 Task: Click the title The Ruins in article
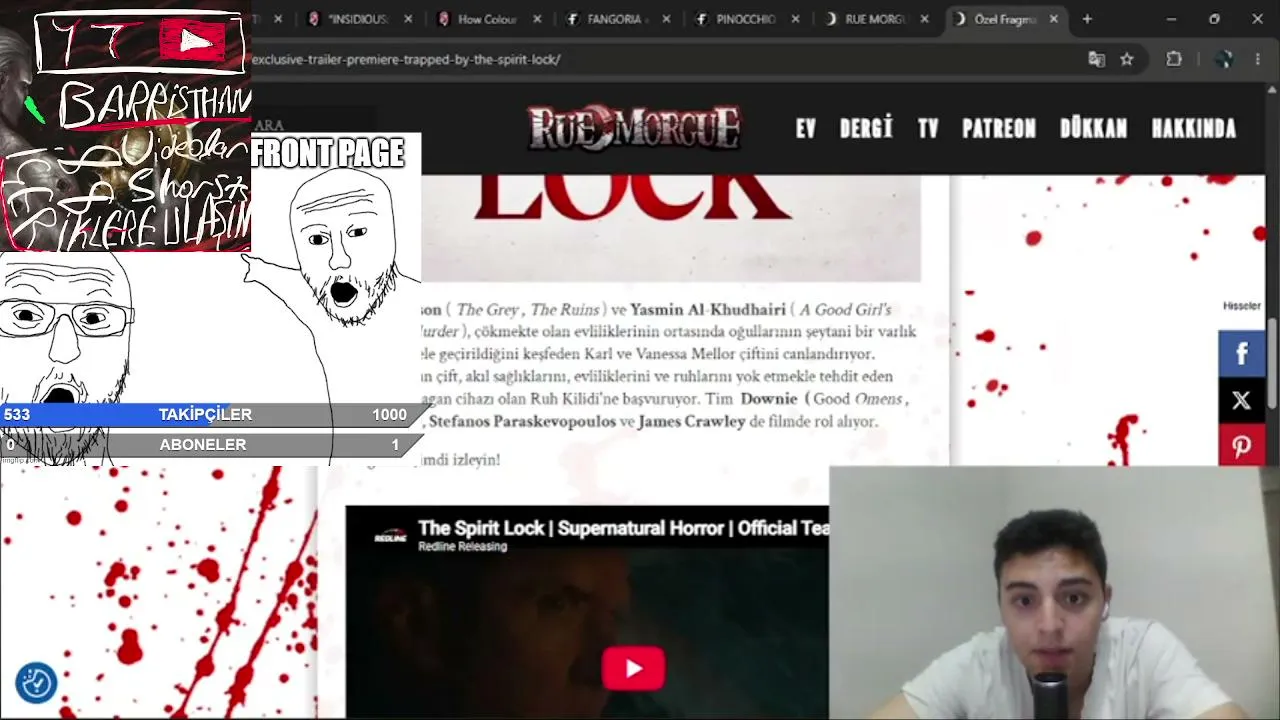tap(563, 310)
